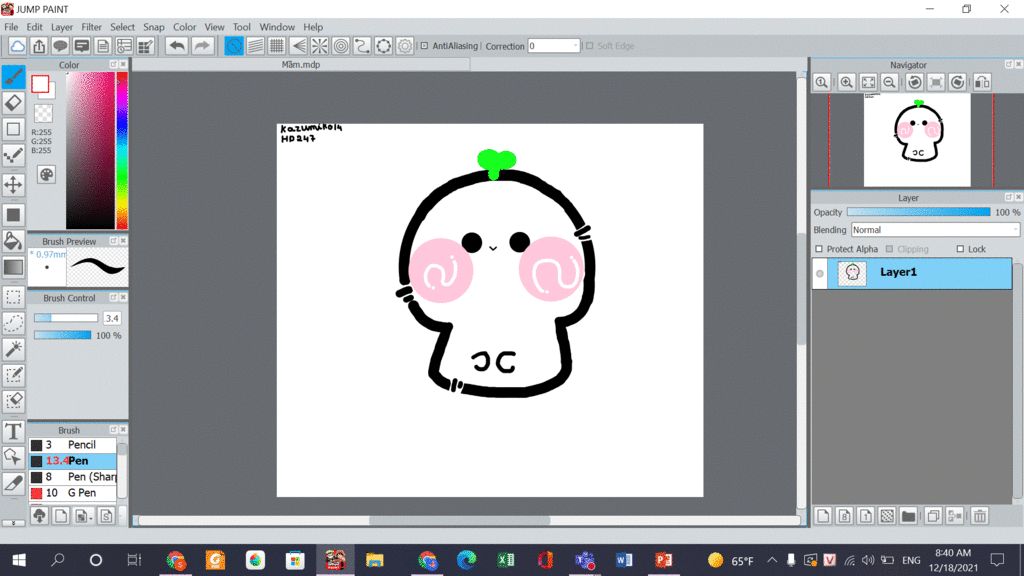Open the Layer menu
Image resolution: width=1024 pixels, height=576 pixels.
point(62,27)
